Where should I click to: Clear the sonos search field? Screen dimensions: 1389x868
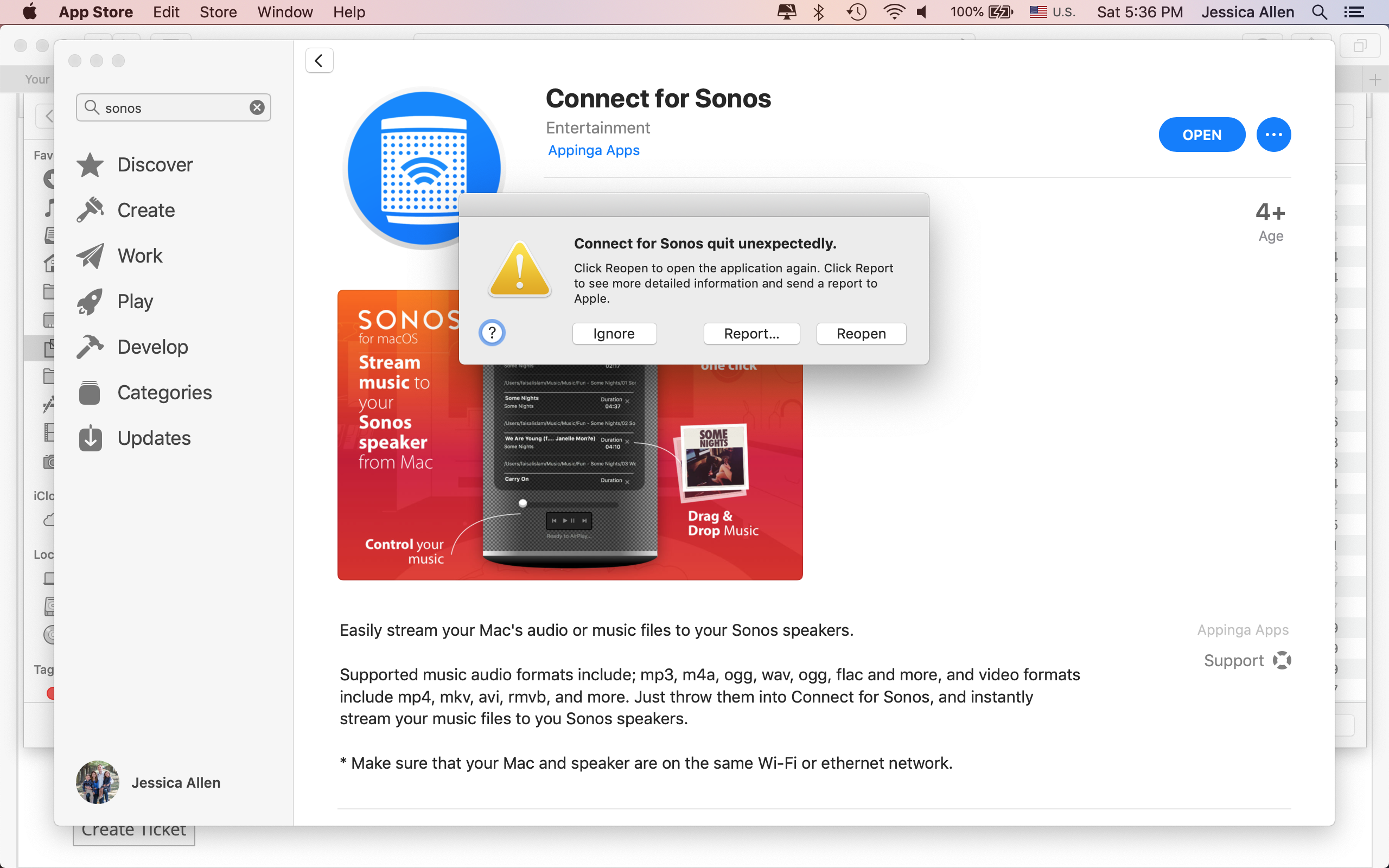257,107
